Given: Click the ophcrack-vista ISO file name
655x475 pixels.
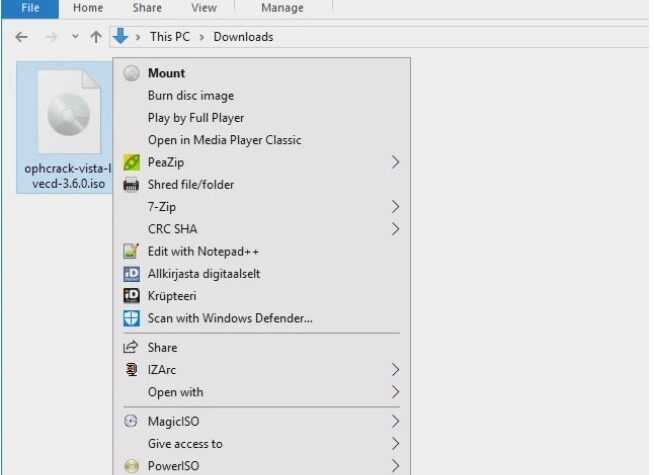Looking at the screenshot, I should click(x=68, y=176).
